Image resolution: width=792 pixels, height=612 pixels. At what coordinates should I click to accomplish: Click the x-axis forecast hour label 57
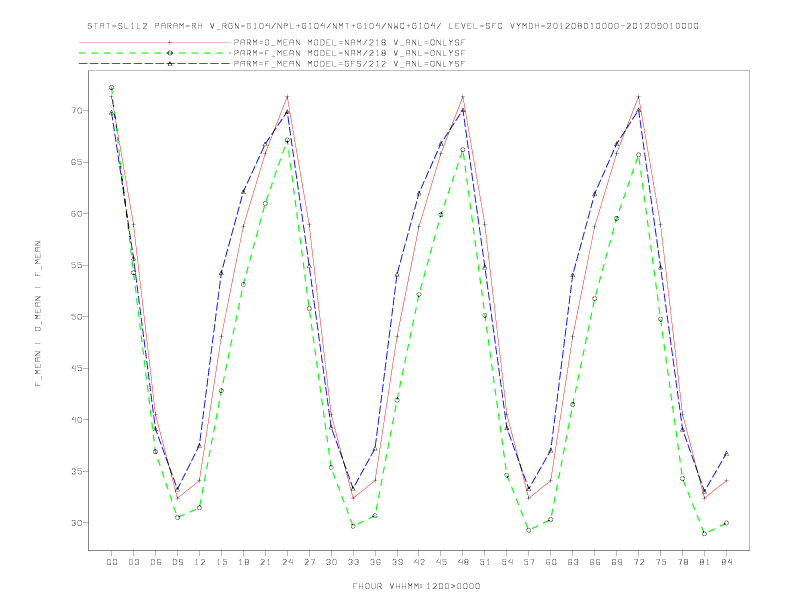529,562
